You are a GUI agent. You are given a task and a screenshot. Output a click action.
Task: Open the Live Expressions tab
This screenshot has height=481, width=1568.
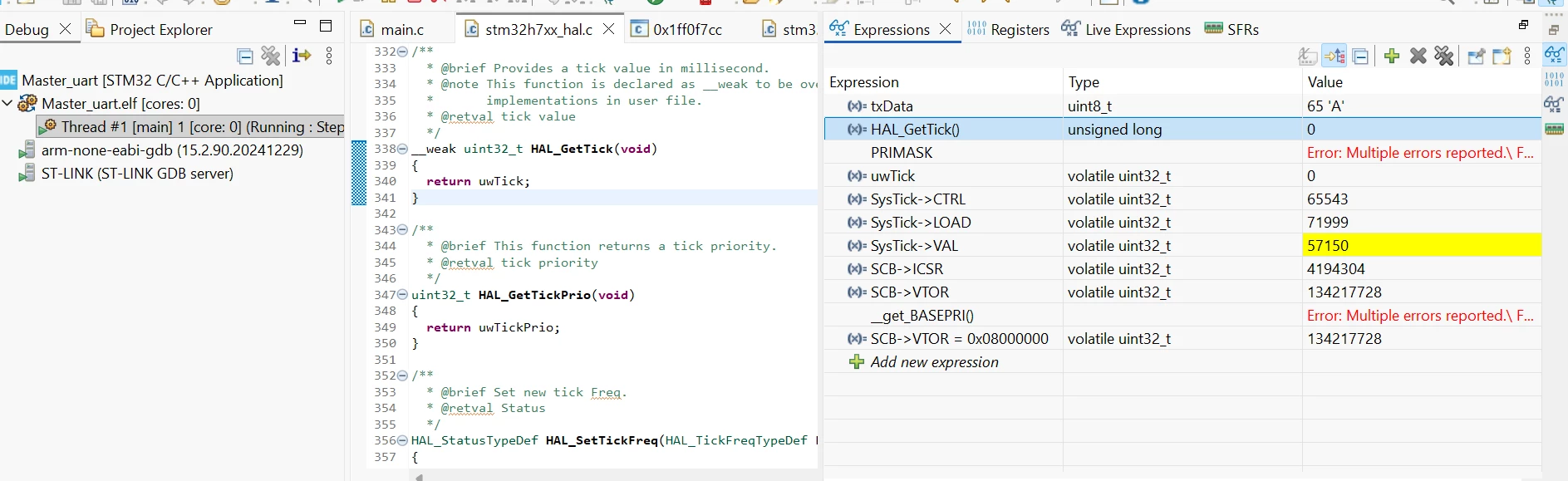point(1126,29)
